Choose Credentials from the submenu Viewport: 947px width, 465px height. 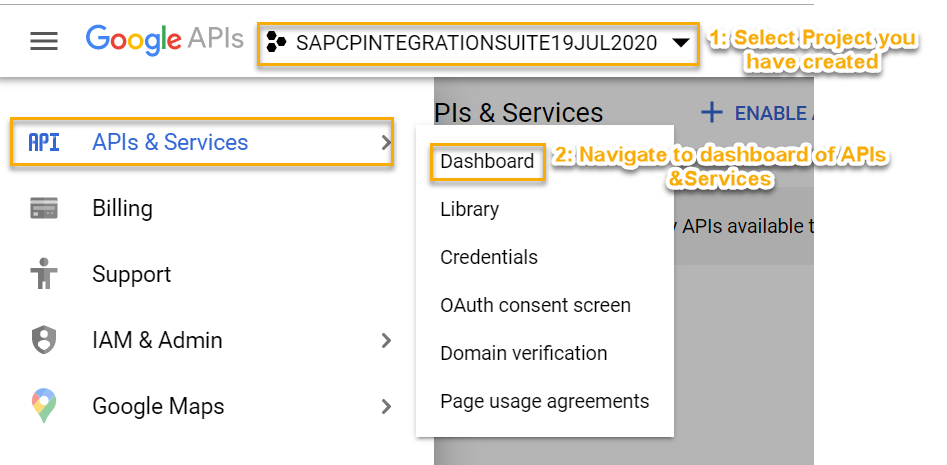point(489,257)
